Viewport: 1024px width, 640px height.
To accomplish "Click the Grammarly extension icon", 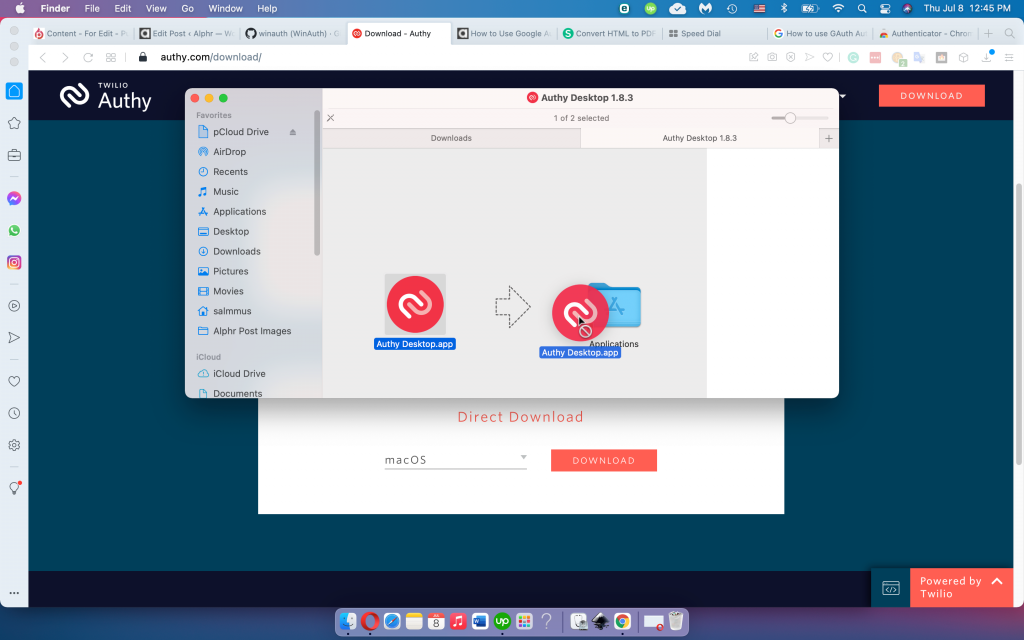I will tap(853, 57).
